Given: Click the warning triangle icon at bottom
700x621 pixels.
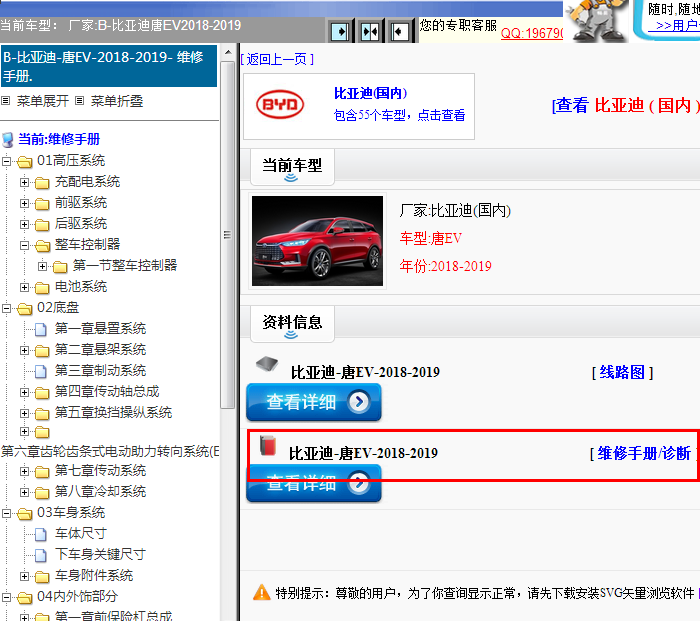Looking at the screenshot, I should coord(262,593).
